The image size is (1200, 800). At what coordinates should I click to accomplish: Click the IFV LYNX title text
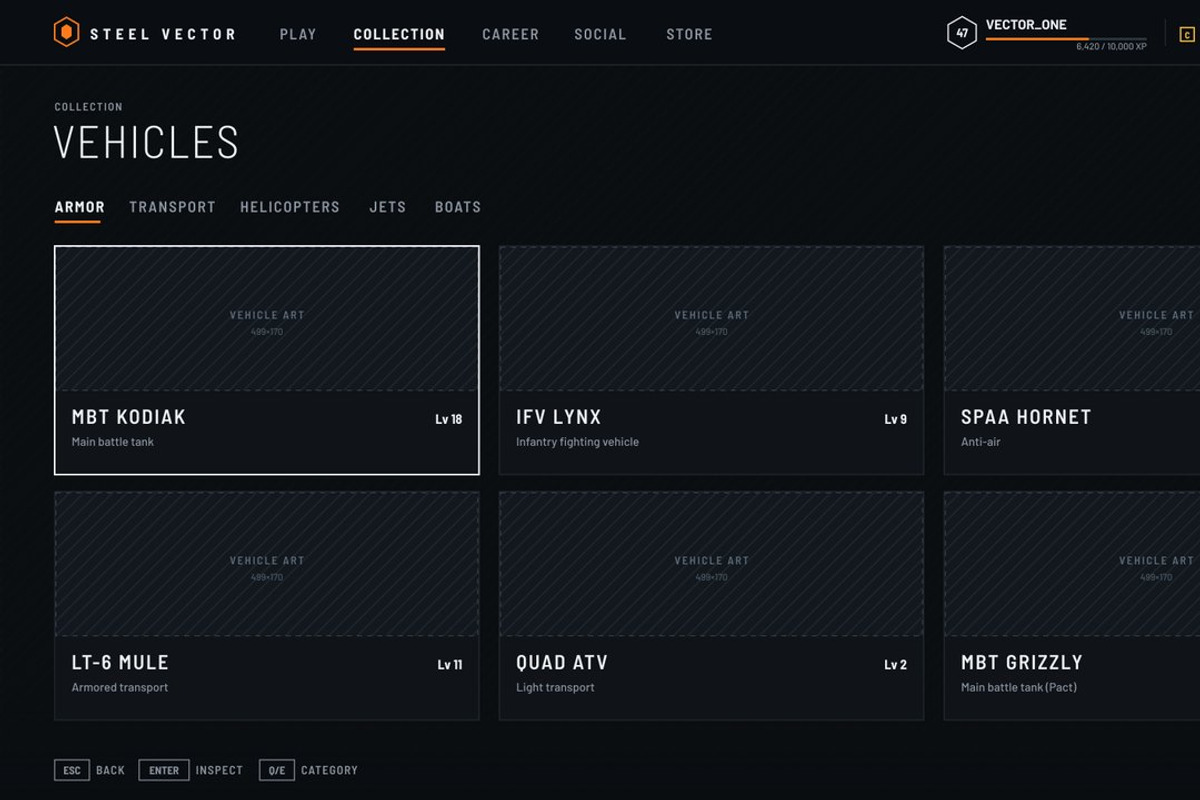[x=559, y=417]
